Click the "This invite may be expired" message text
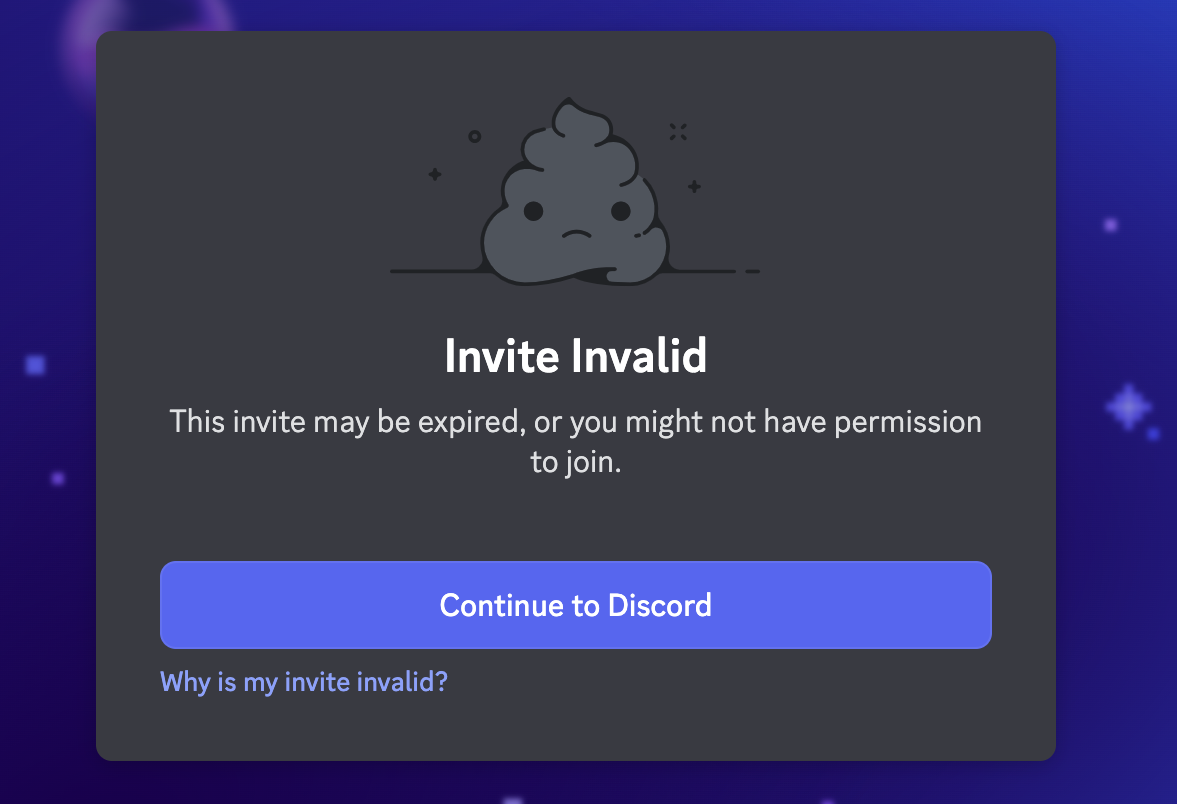Screen dimensions: 1177x804 click(x=576, y=441)
